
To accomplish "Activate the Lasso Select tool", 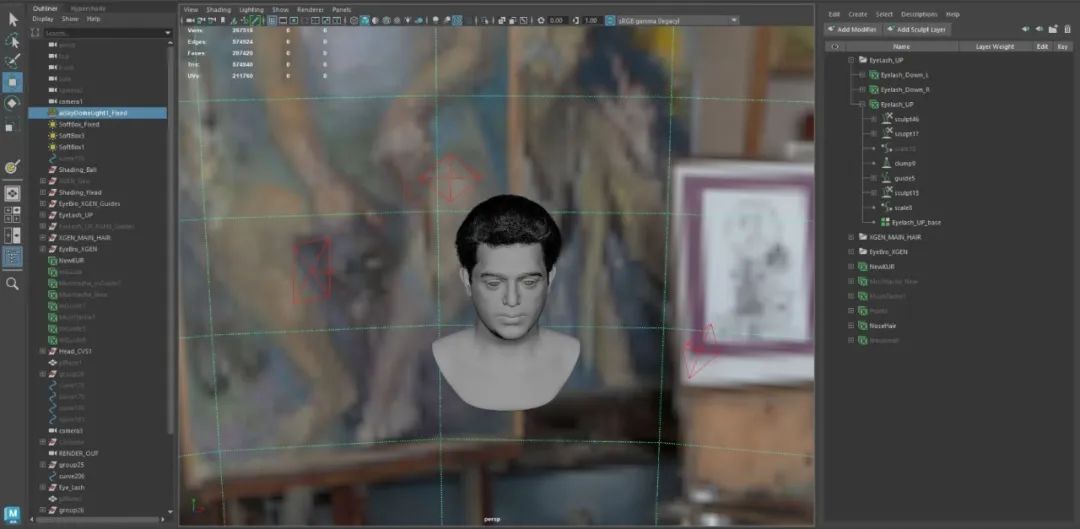I will (x=13, y=40).
